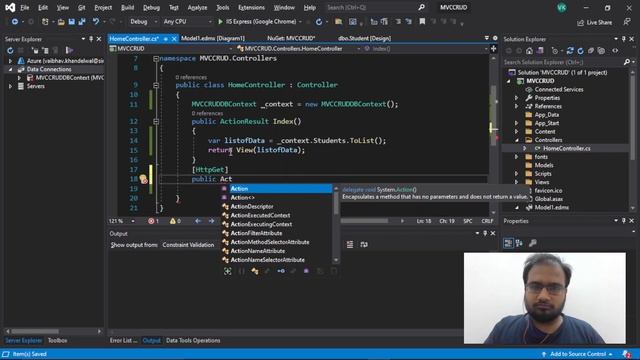640x360 pixels.
Task: Open the zoom level 121 % dropdown
Action: (122, 221)
